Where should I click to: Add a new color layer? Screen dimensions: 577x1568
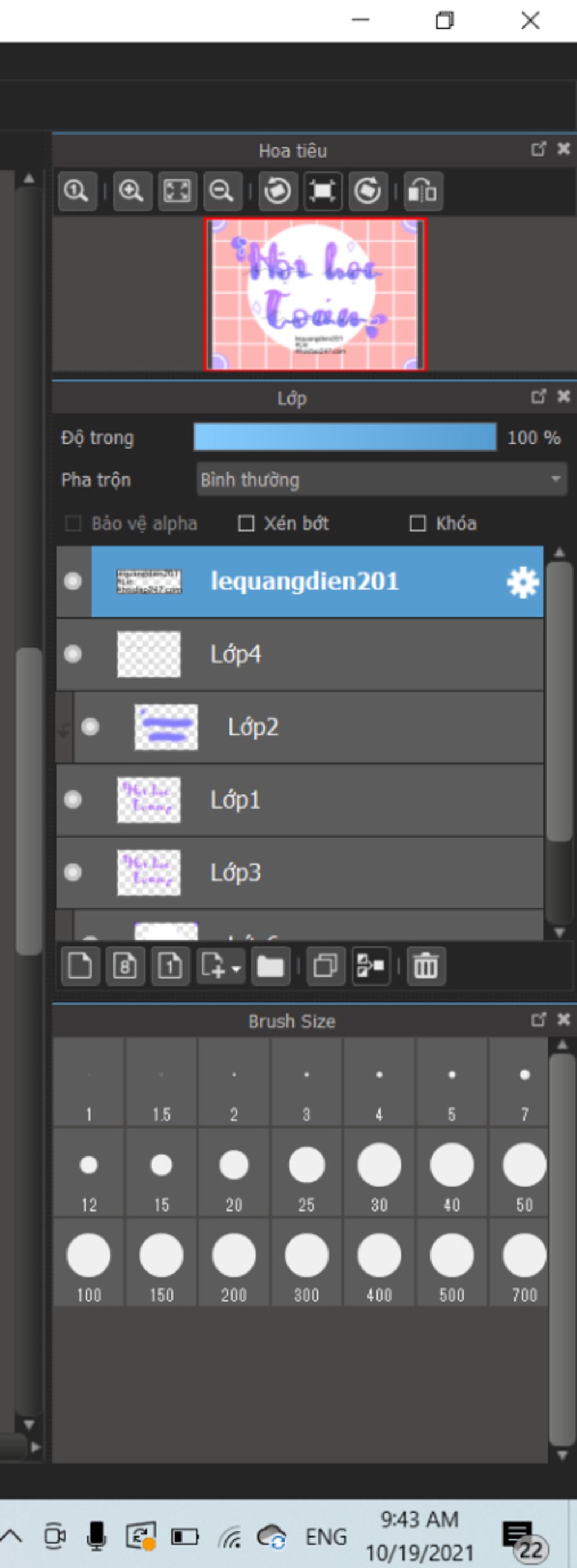[x=80, y=966]
